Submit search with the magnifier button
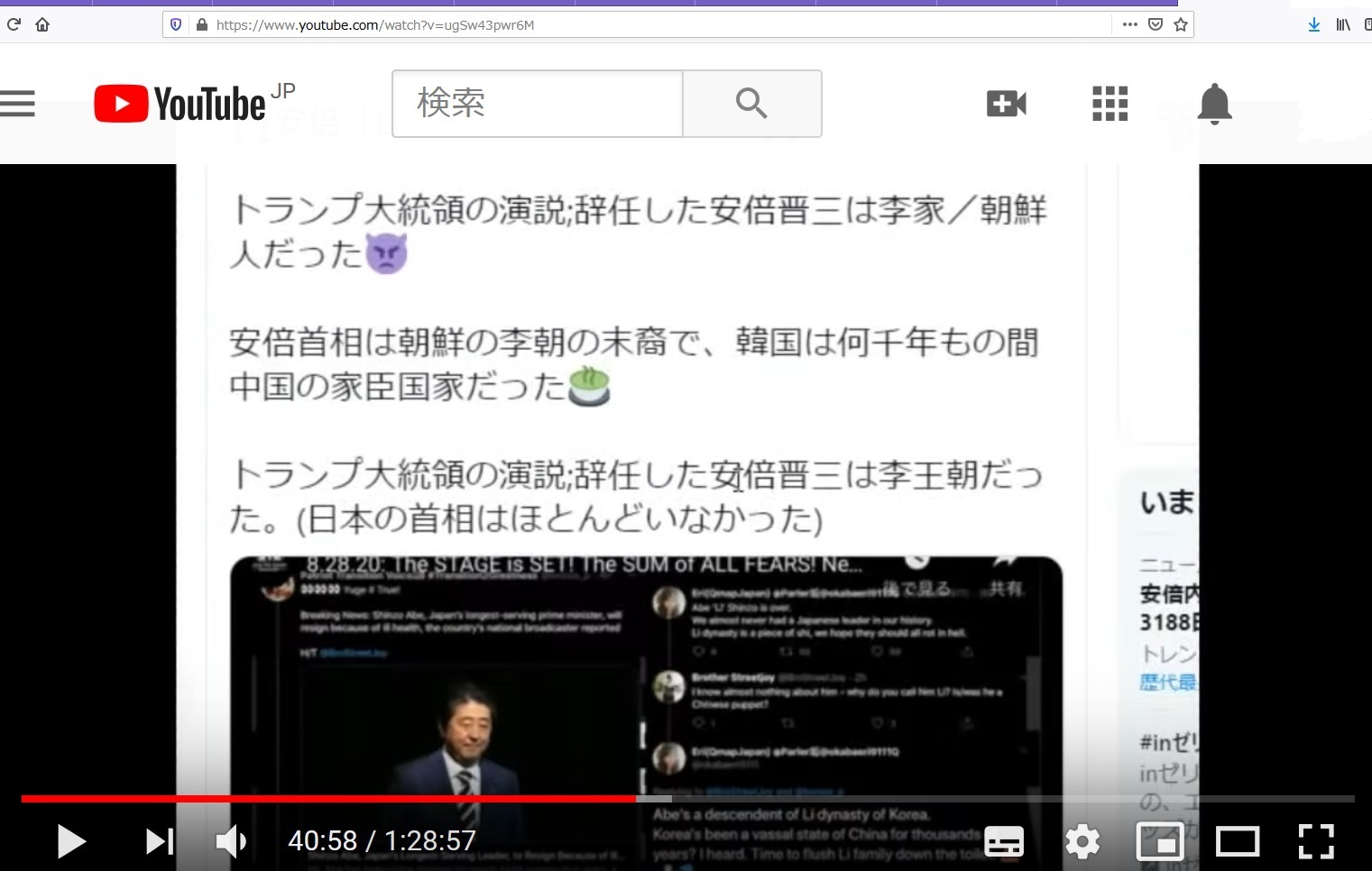Viewport: 1372px width, 871px height. click(x=752, y=104)
